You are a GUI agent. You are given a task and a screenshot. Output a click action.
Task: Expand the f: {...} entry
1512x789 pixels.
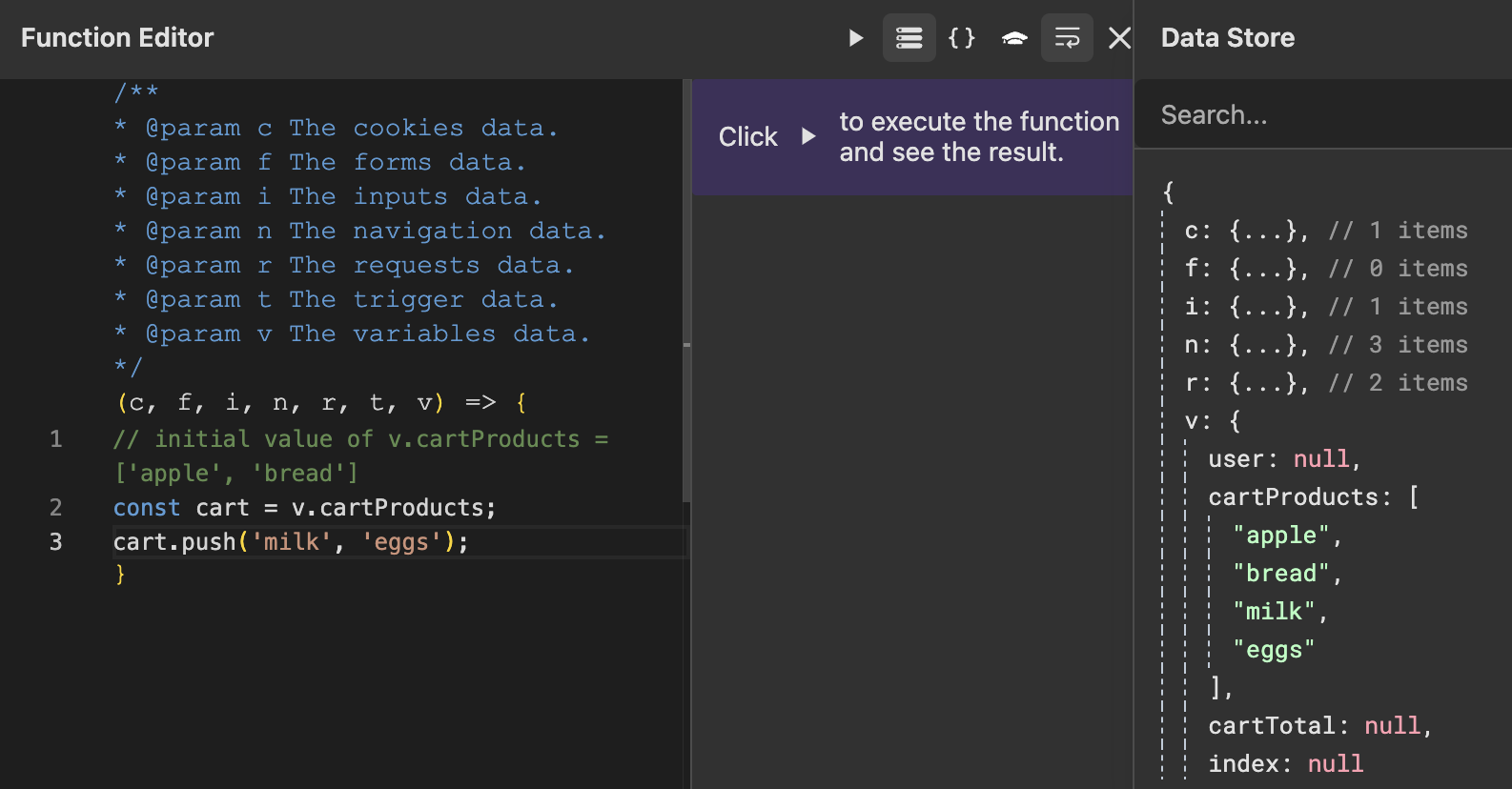[1326, 269]
